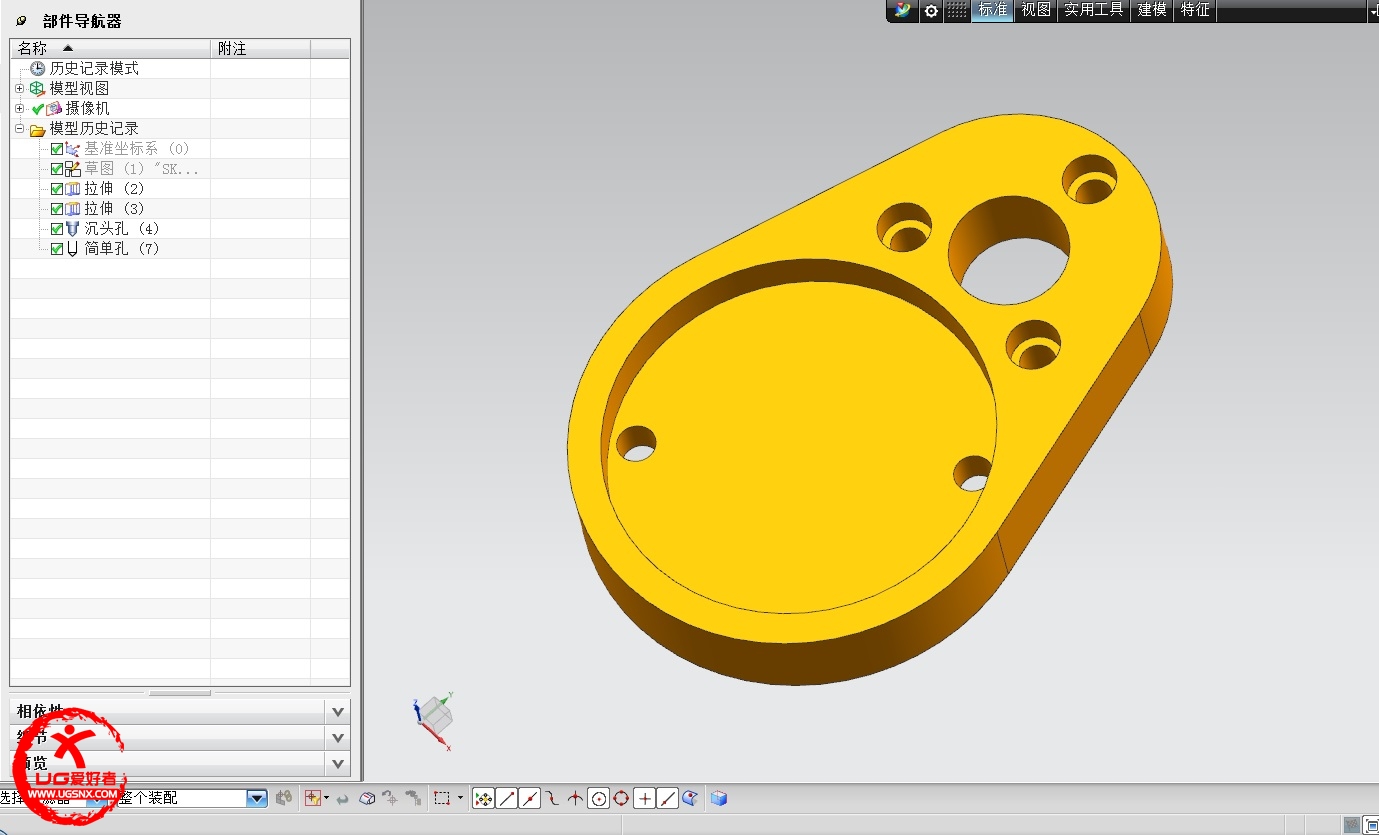Select the 沉头孔 (4) feature row

[x=122, y=228]
